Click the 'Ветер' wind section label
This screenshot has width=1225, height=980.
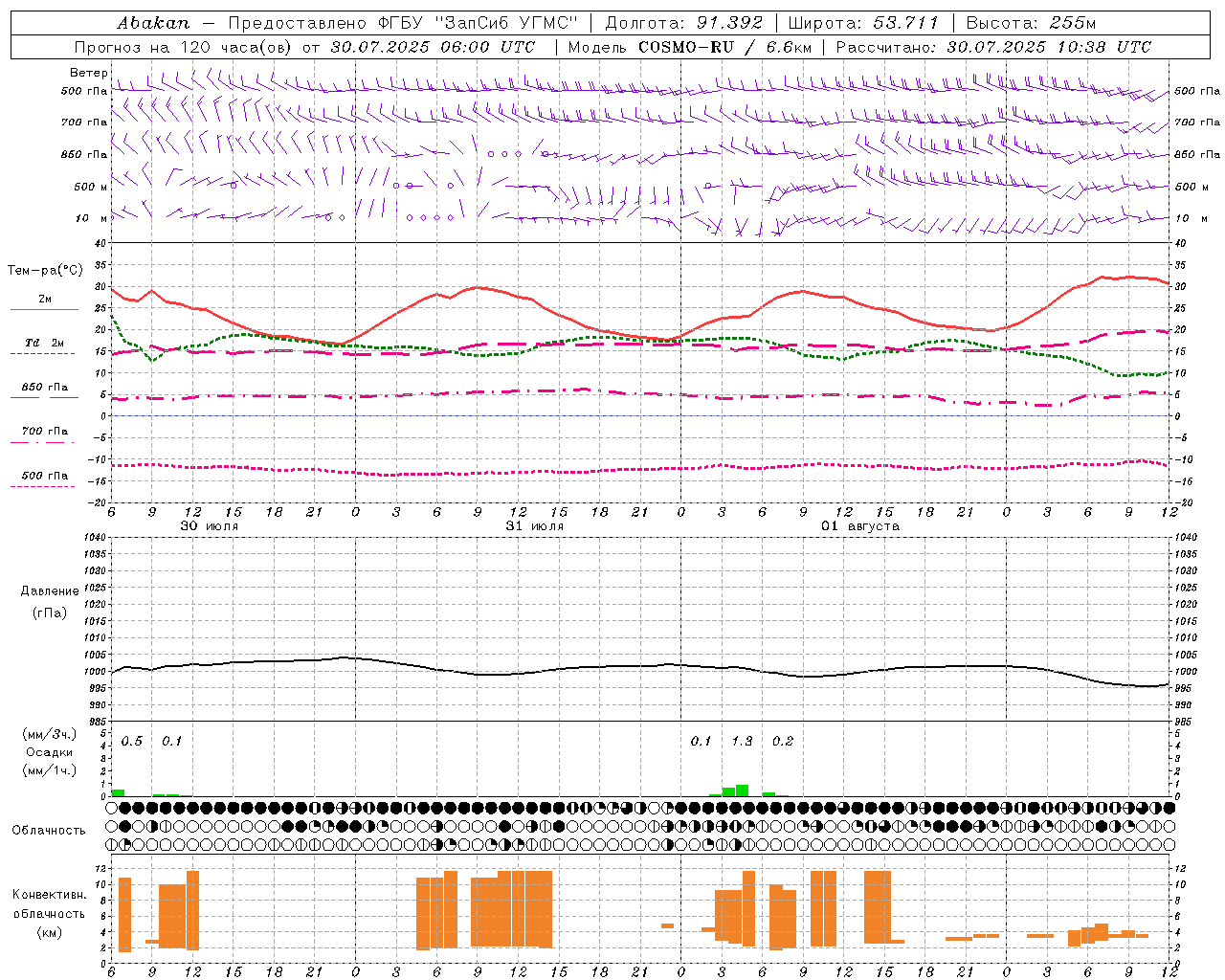point(88,73)
